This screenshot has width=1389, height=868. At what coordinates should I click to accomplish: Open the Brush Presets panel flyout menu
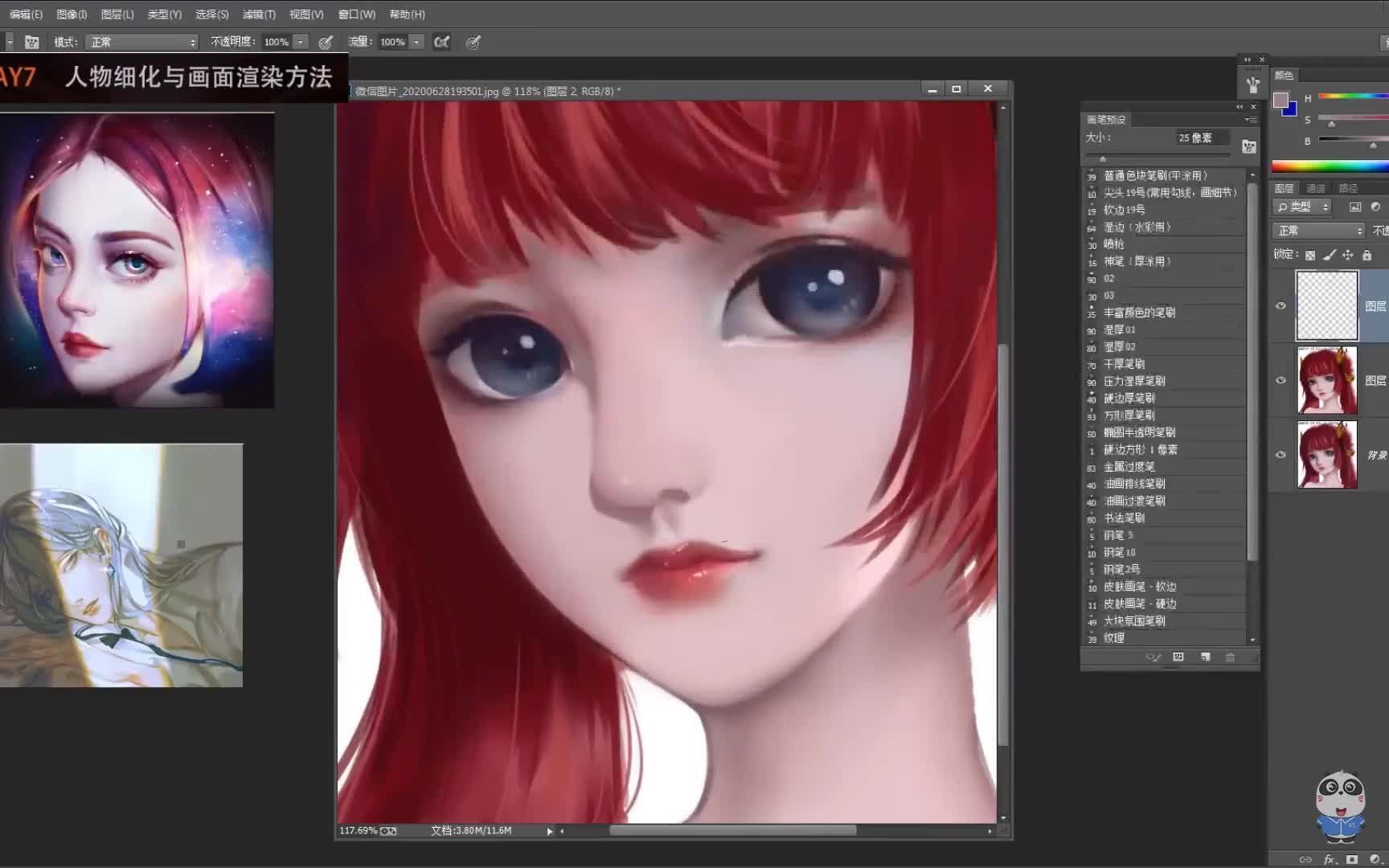point(1251,120)
